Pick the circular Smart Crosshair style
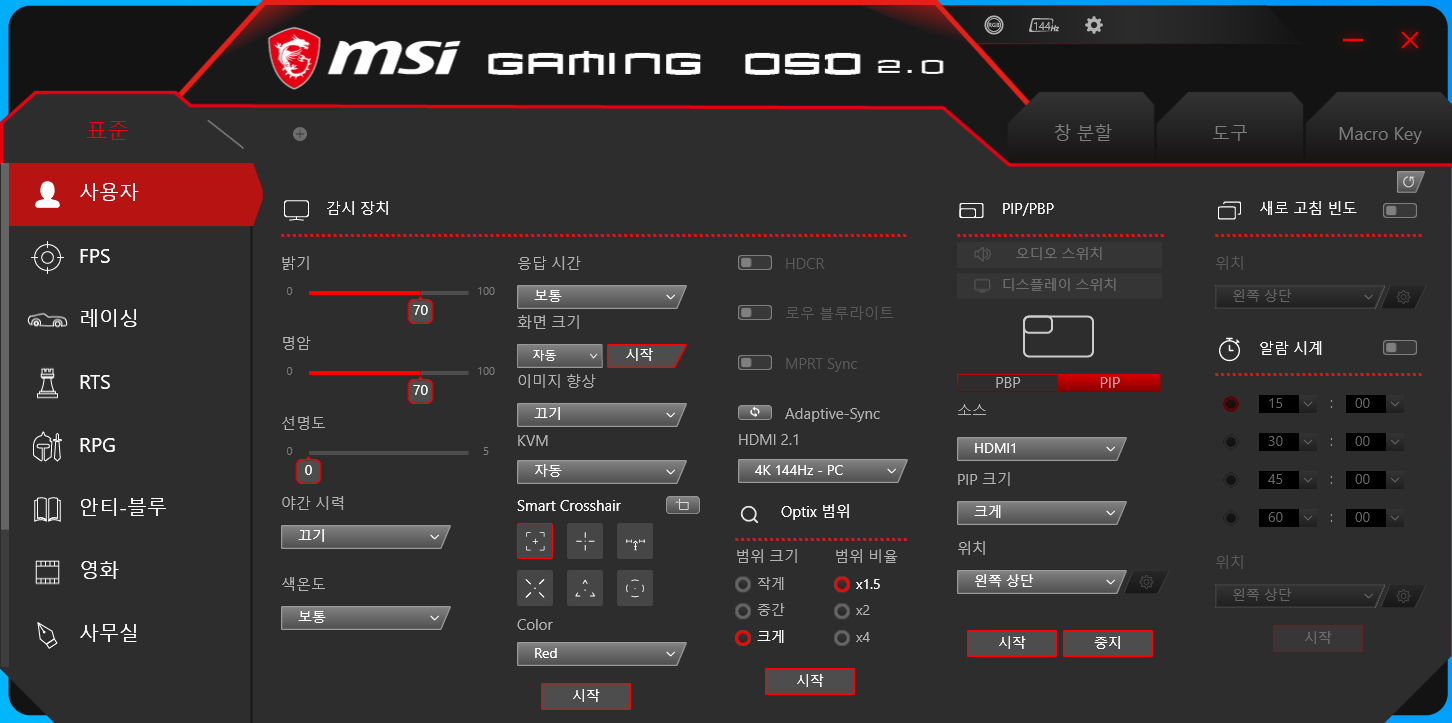The width and height of the screenshot is (1452, 723). tap(635, 588)
